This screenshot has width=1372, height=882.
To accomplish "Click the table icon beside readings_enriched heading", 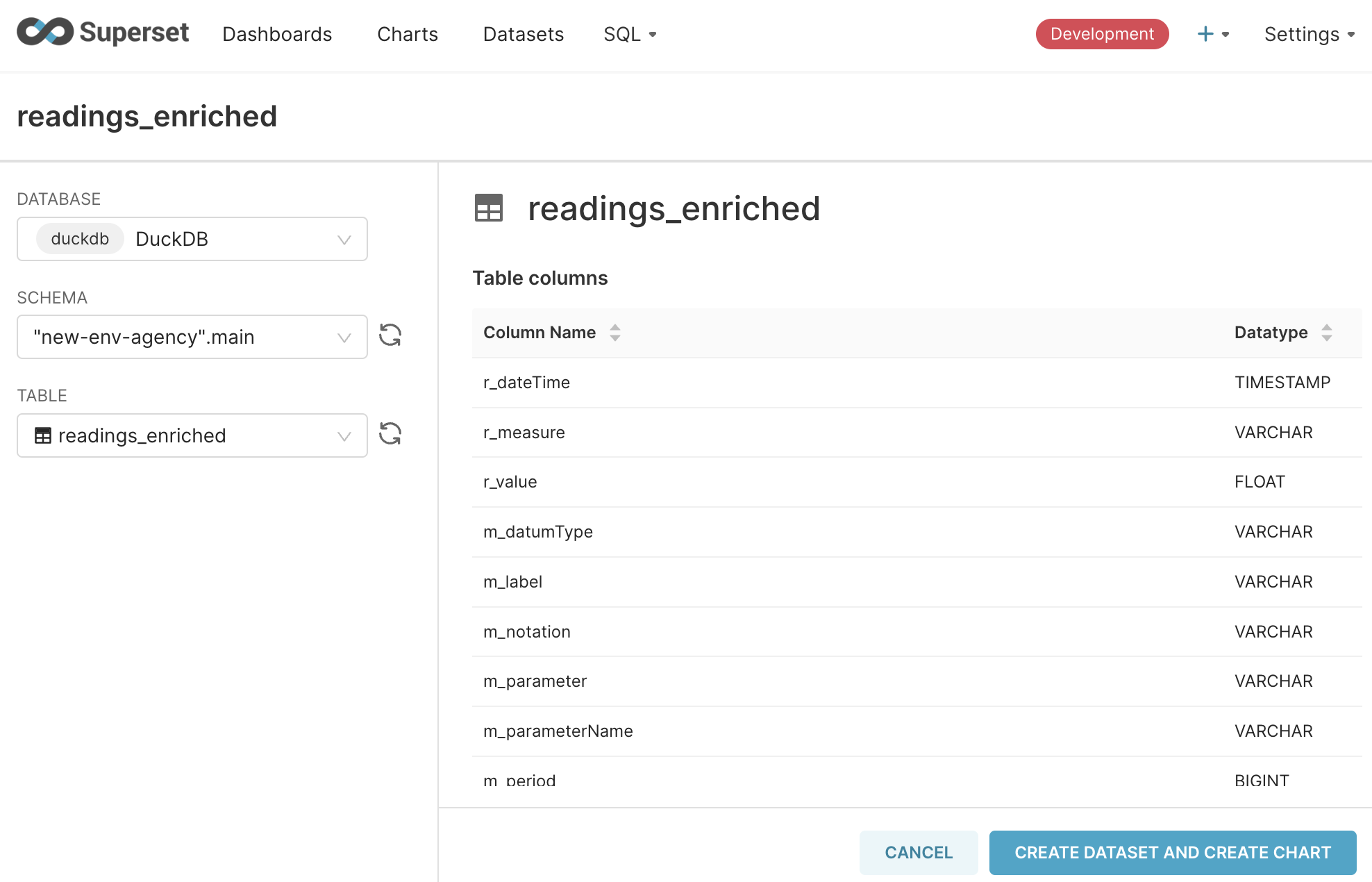I will pyautogui.click(x=489, y=208).
